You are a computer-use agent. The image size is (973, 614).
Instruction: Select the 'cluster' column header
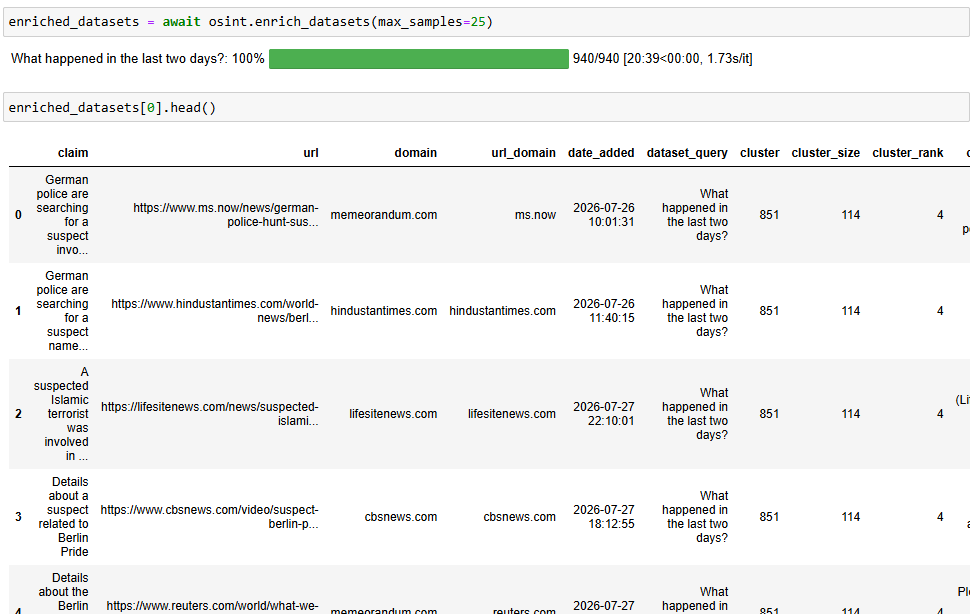(760, 153)
